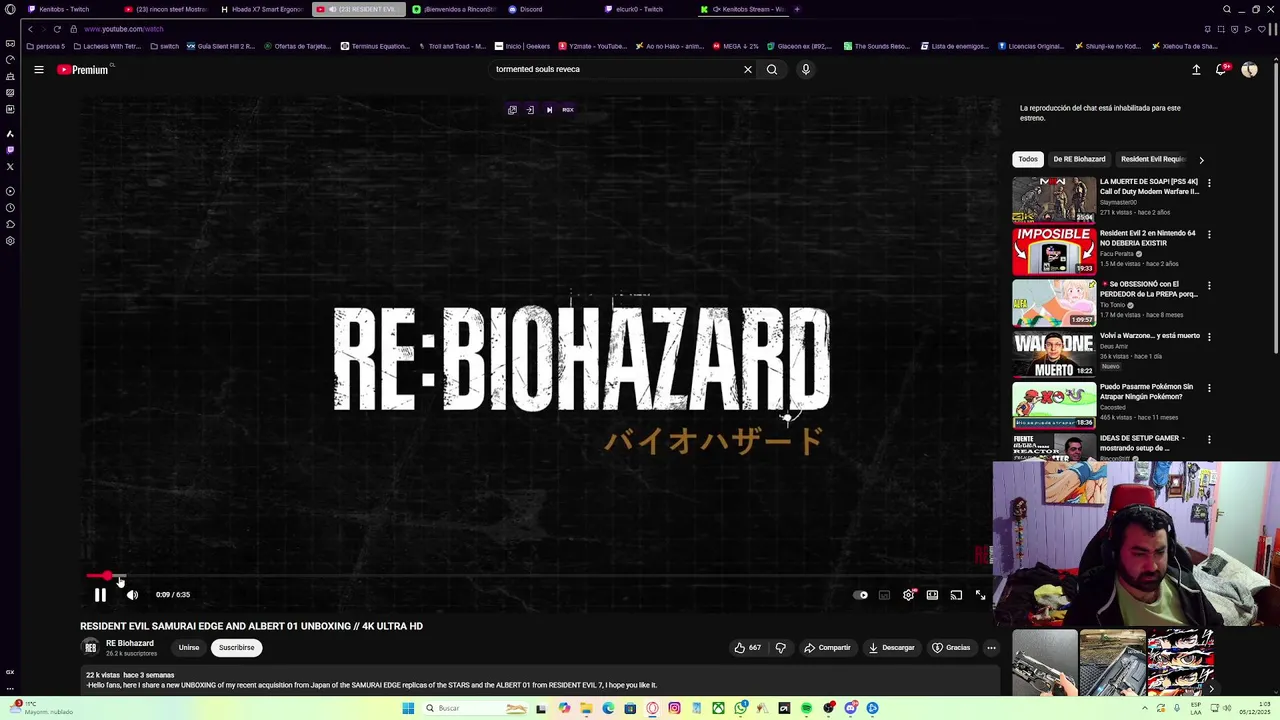Cast video to a device icon
Image resolution: width=1280 pixels, height=720 pixels.
[x=956, y=595]
